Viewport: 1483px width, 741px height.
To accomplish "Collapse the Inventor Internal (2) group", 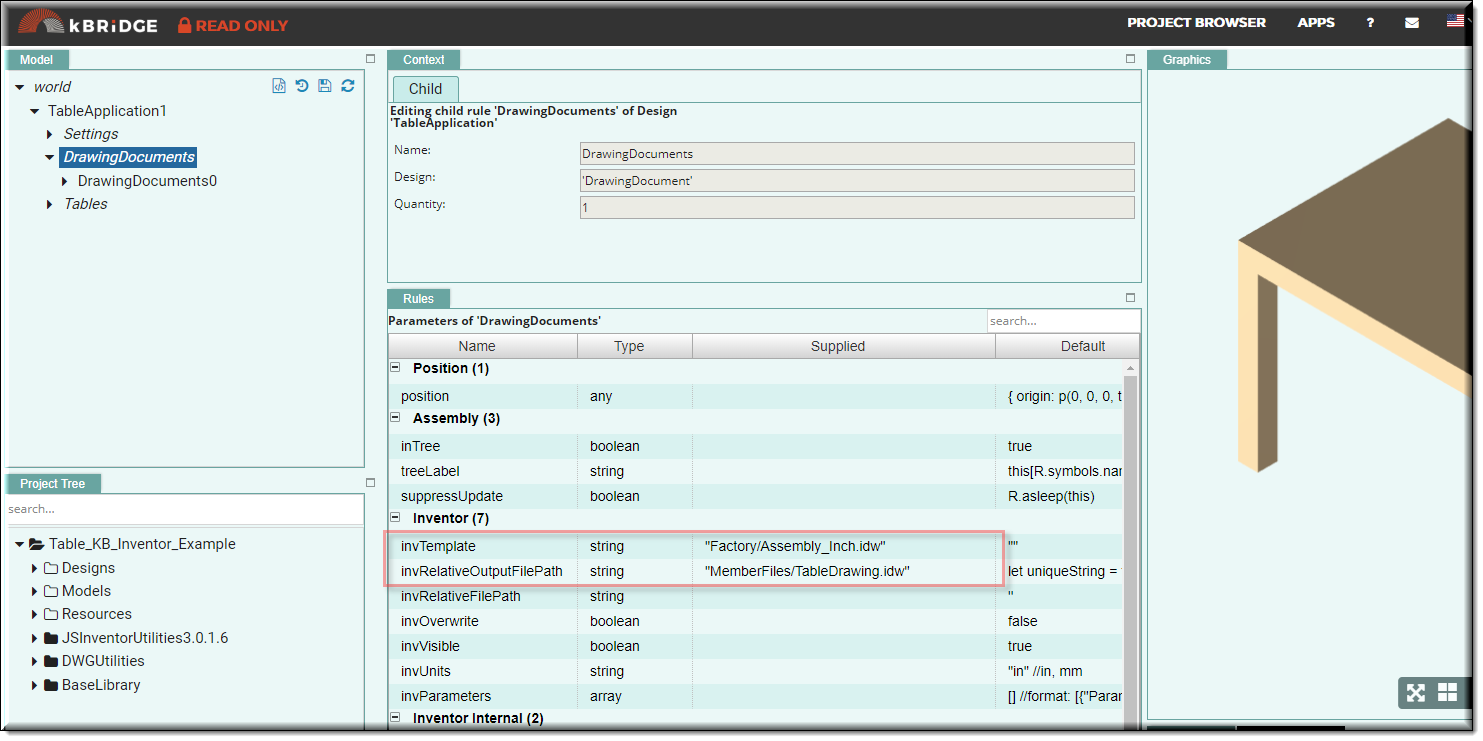I will click(x=395, y=718).
